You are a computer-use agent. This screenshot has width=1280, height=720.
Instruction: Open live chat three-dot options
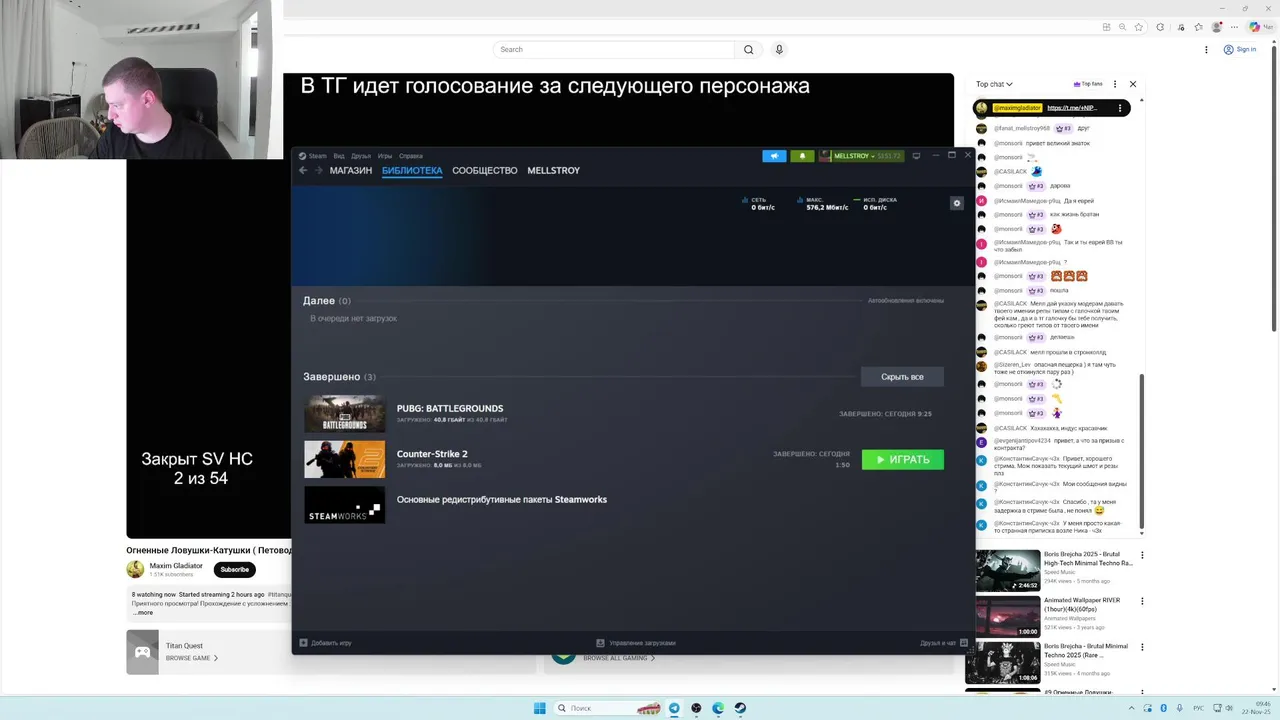pyautogui.click(x=1115, y=84)
